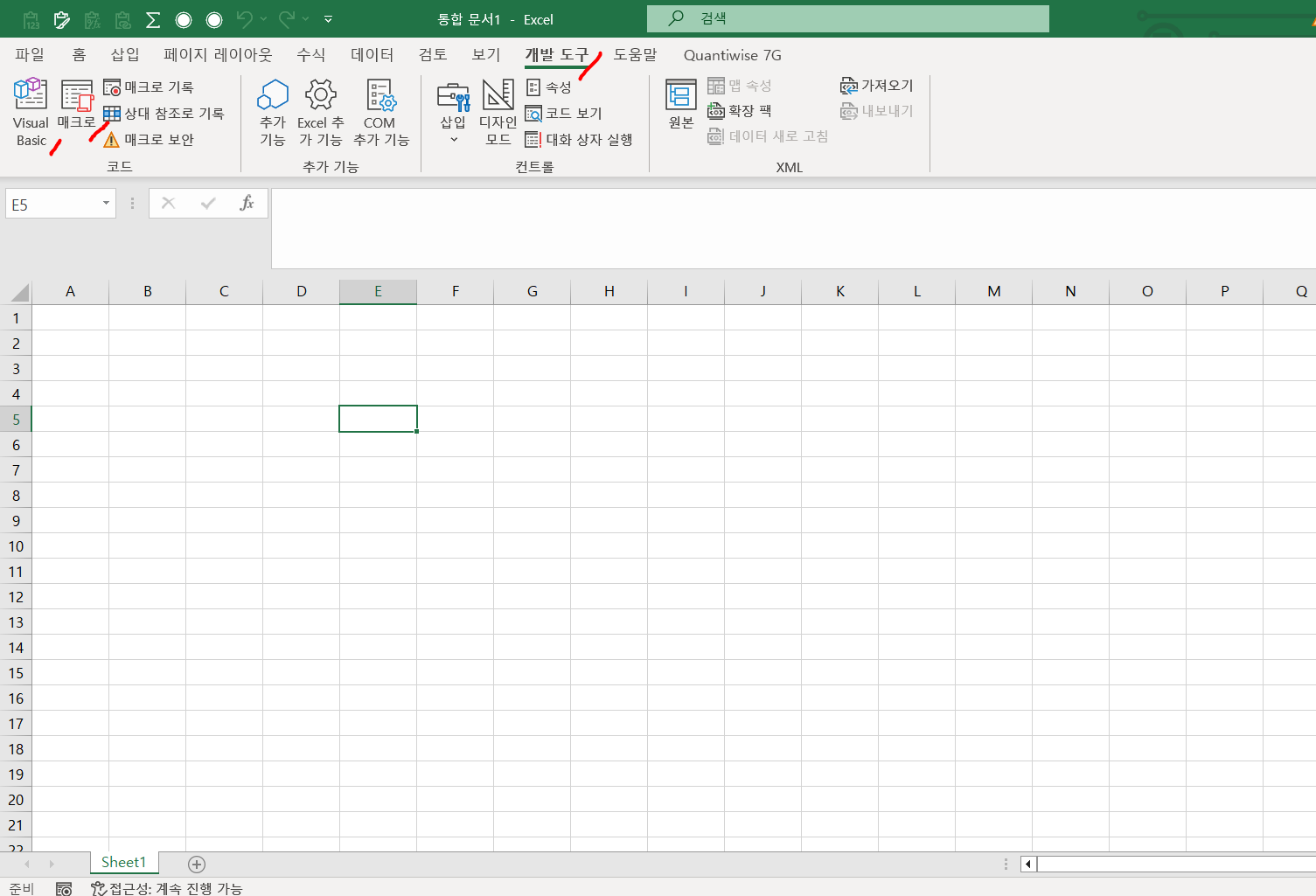Image resolution: width=1316 pixels, height=896 pixels.
Task: Select row 10 header
Action: pos(16,546)
